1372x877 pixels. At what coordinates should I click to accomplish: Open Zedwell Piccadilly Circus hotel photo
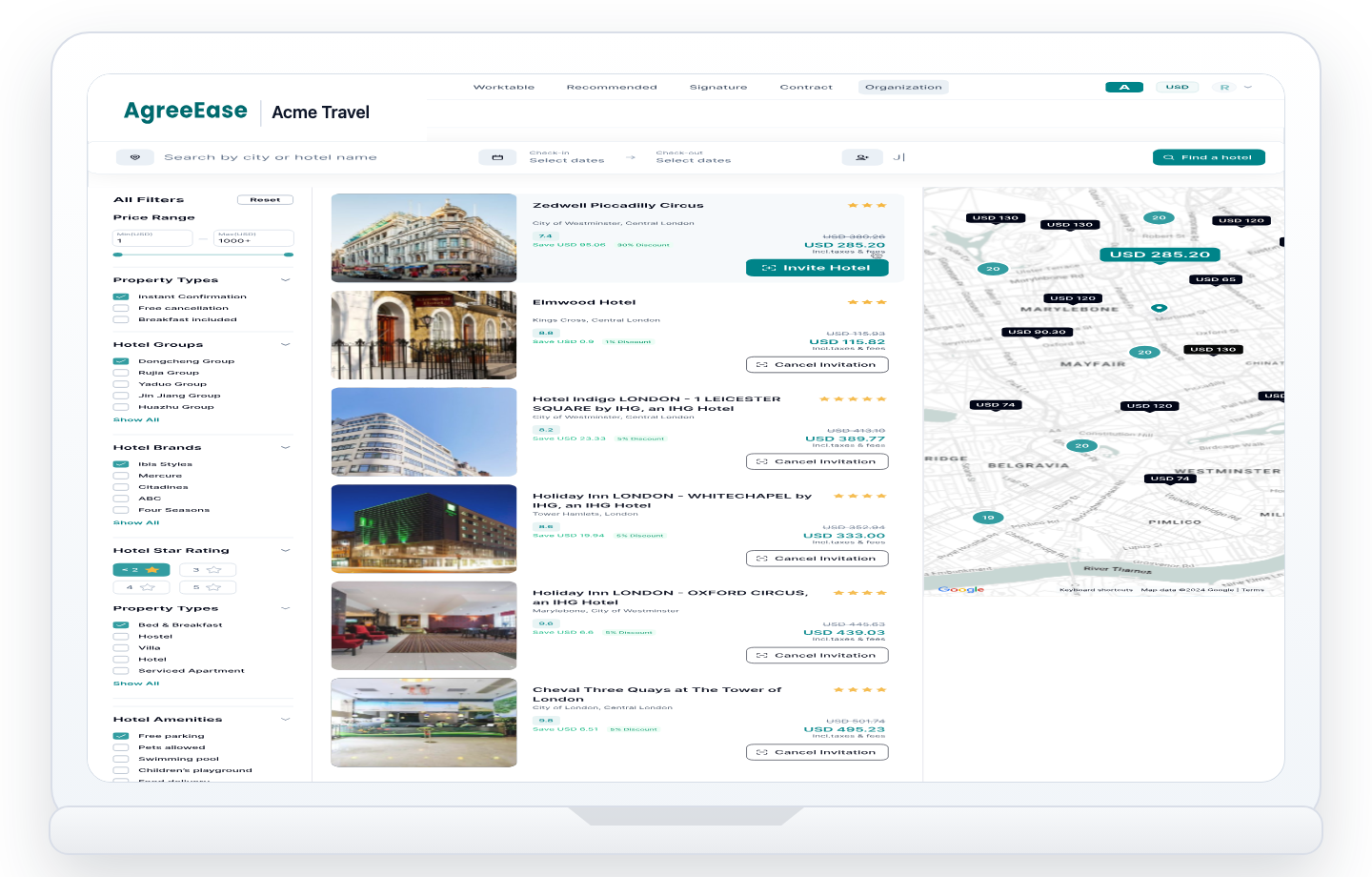424,238
